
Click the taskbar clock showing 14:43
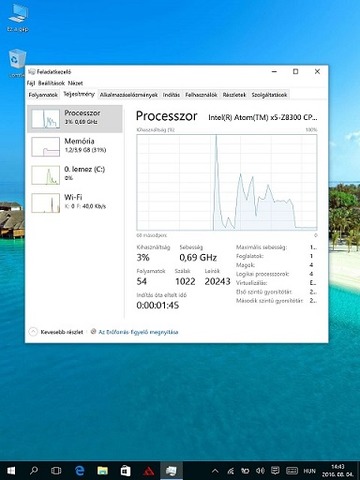pos(338,470)
